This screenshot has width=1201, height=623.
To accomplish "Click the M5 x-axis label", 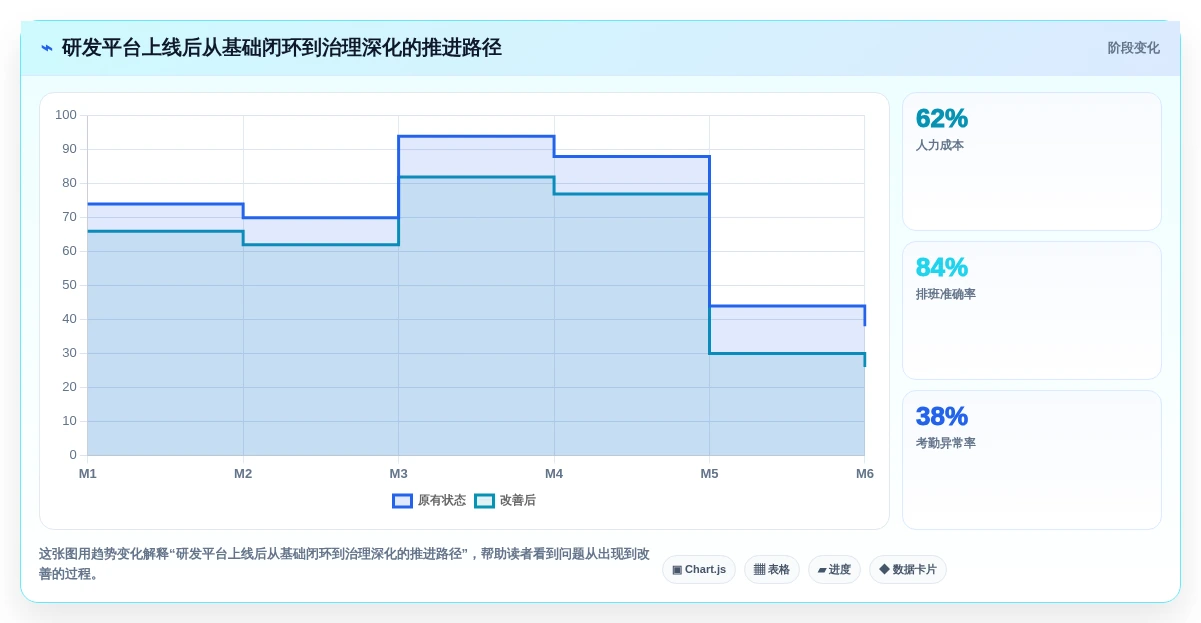I will click(x=709, y=474).
